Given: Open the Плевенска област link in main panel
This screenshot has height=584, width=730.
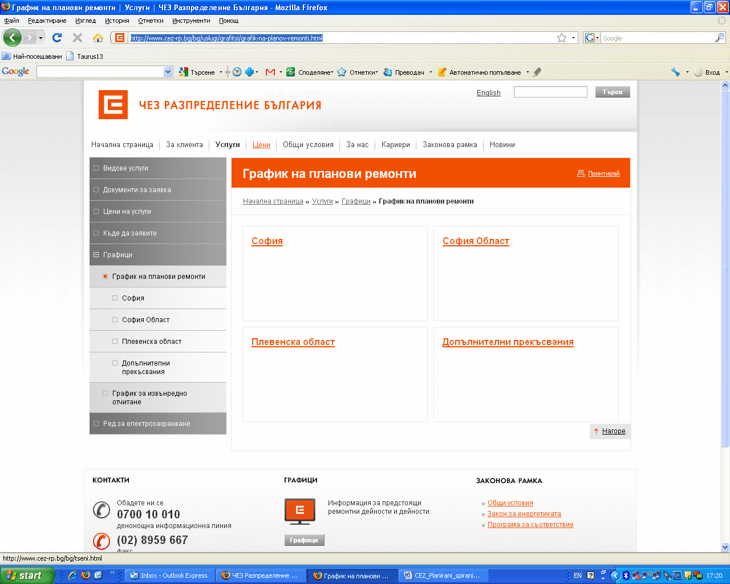Looking at the screenshot, I should [293, 342].
